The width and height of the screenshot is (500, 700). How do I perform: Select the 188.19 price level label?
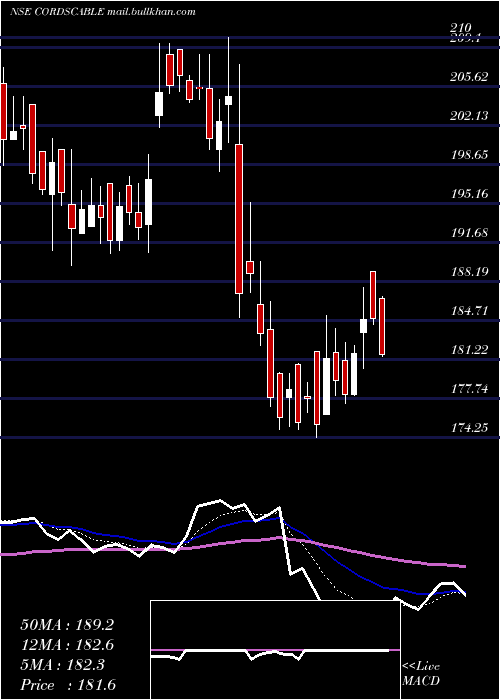(469, 271)
